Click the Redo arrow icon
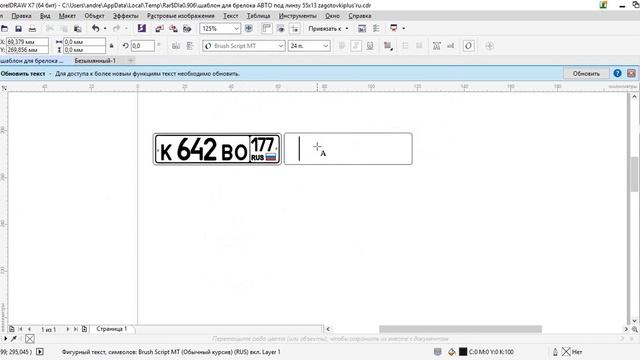 [116, 29]
